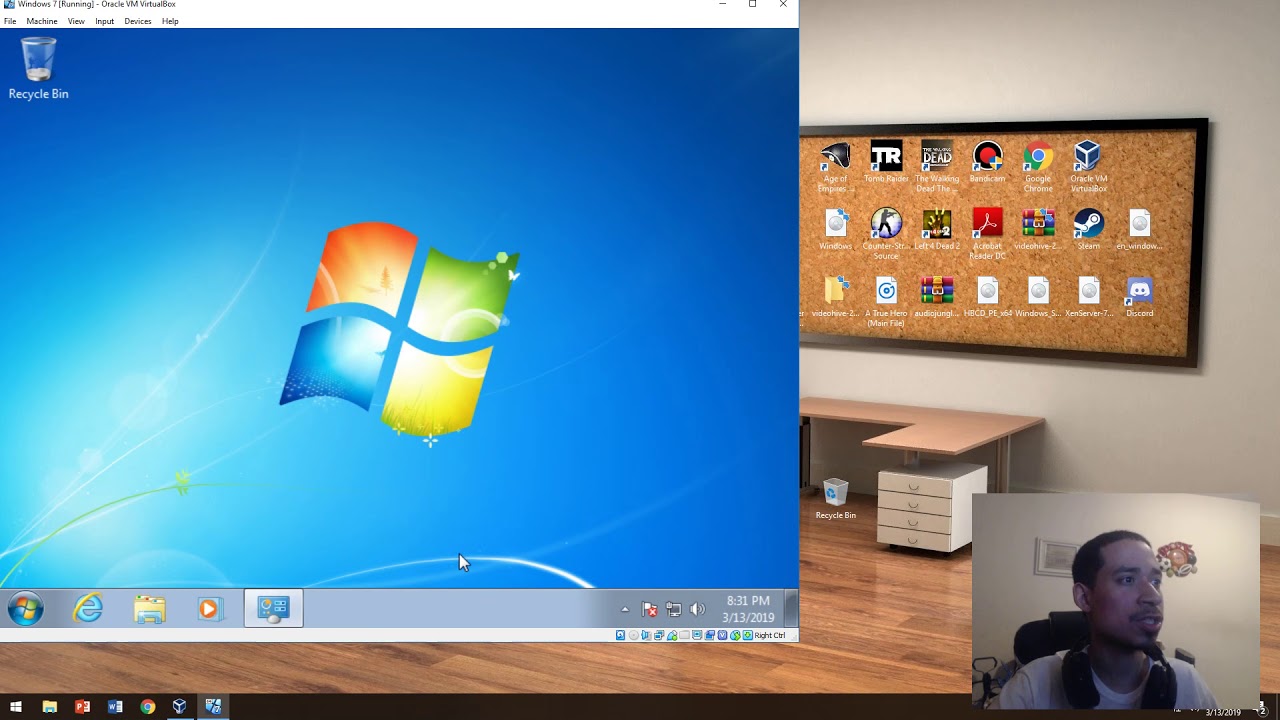Open the View menu in VirtualBox
Screen dimensions: 1280x720
76,21
